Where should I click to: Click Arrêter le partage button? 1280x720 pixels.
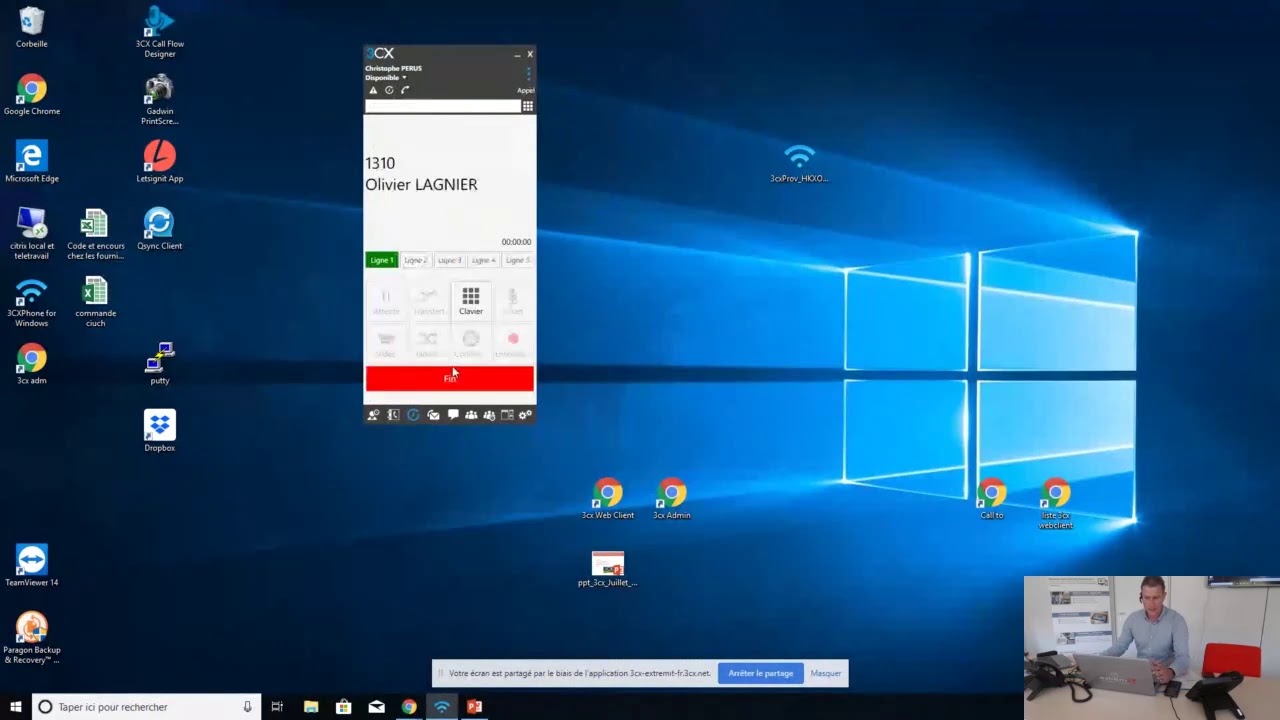(x=761, y=673)
